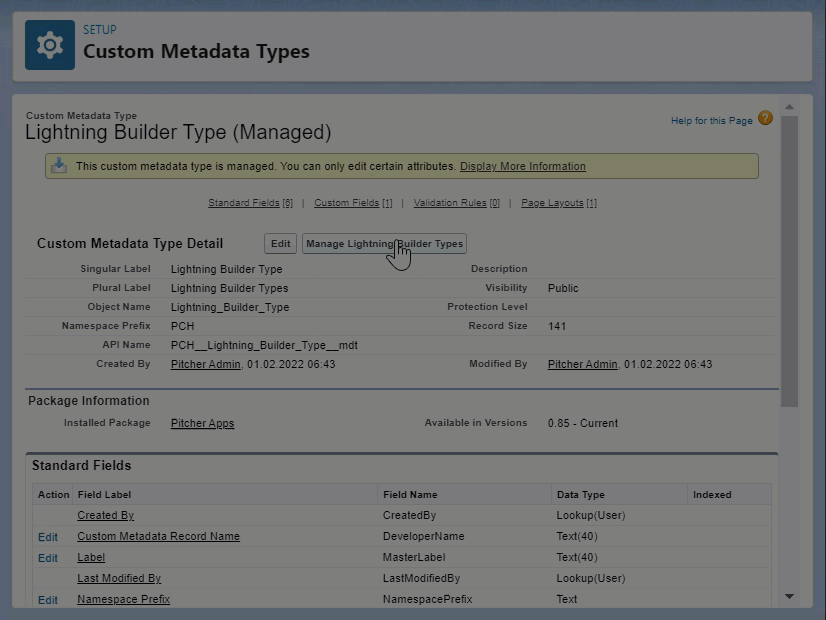This screenshot has width=826, height=620.
Task: Click the managed package download icon
Action: (x=59, y=166)
